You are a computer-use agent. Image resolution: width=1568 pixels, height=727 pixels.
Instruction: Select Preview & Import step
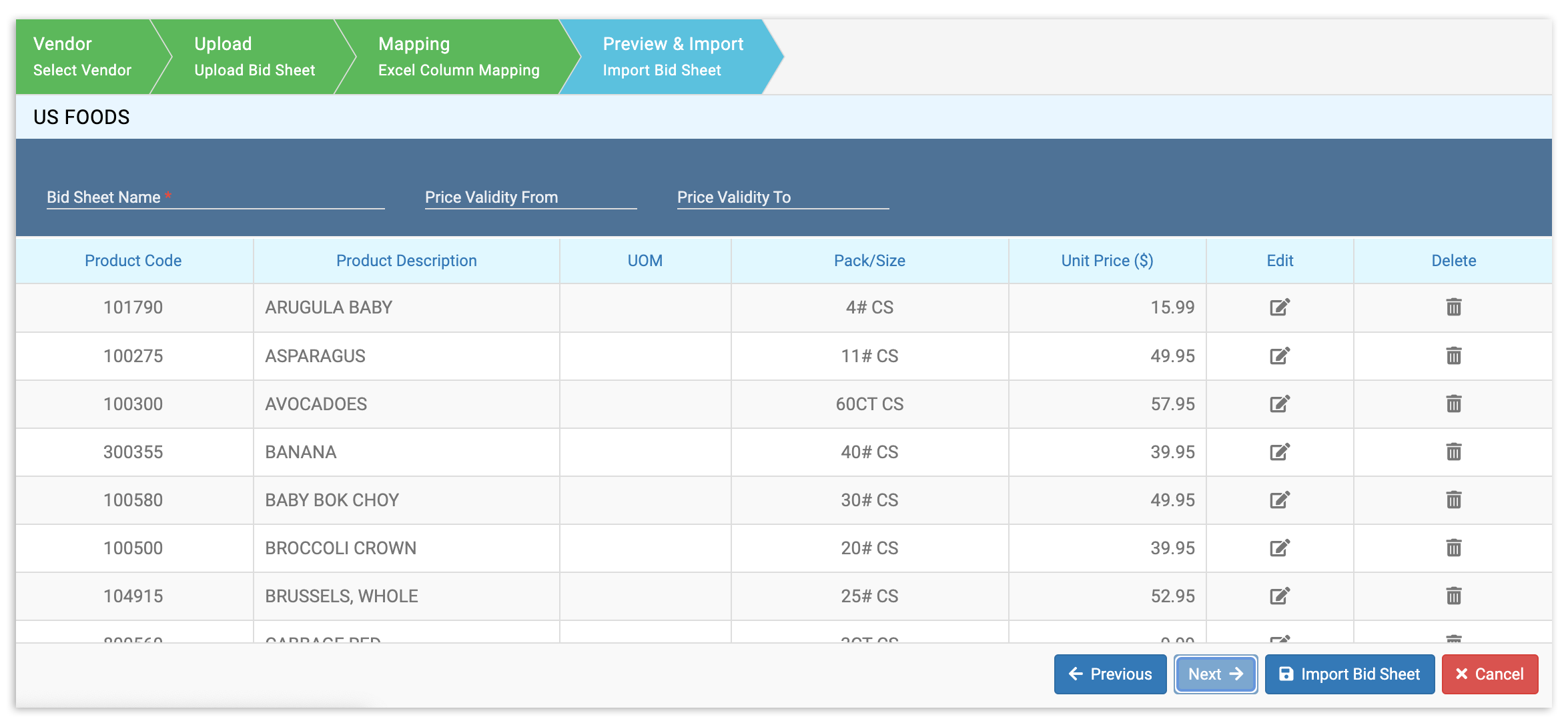(672, 57)
